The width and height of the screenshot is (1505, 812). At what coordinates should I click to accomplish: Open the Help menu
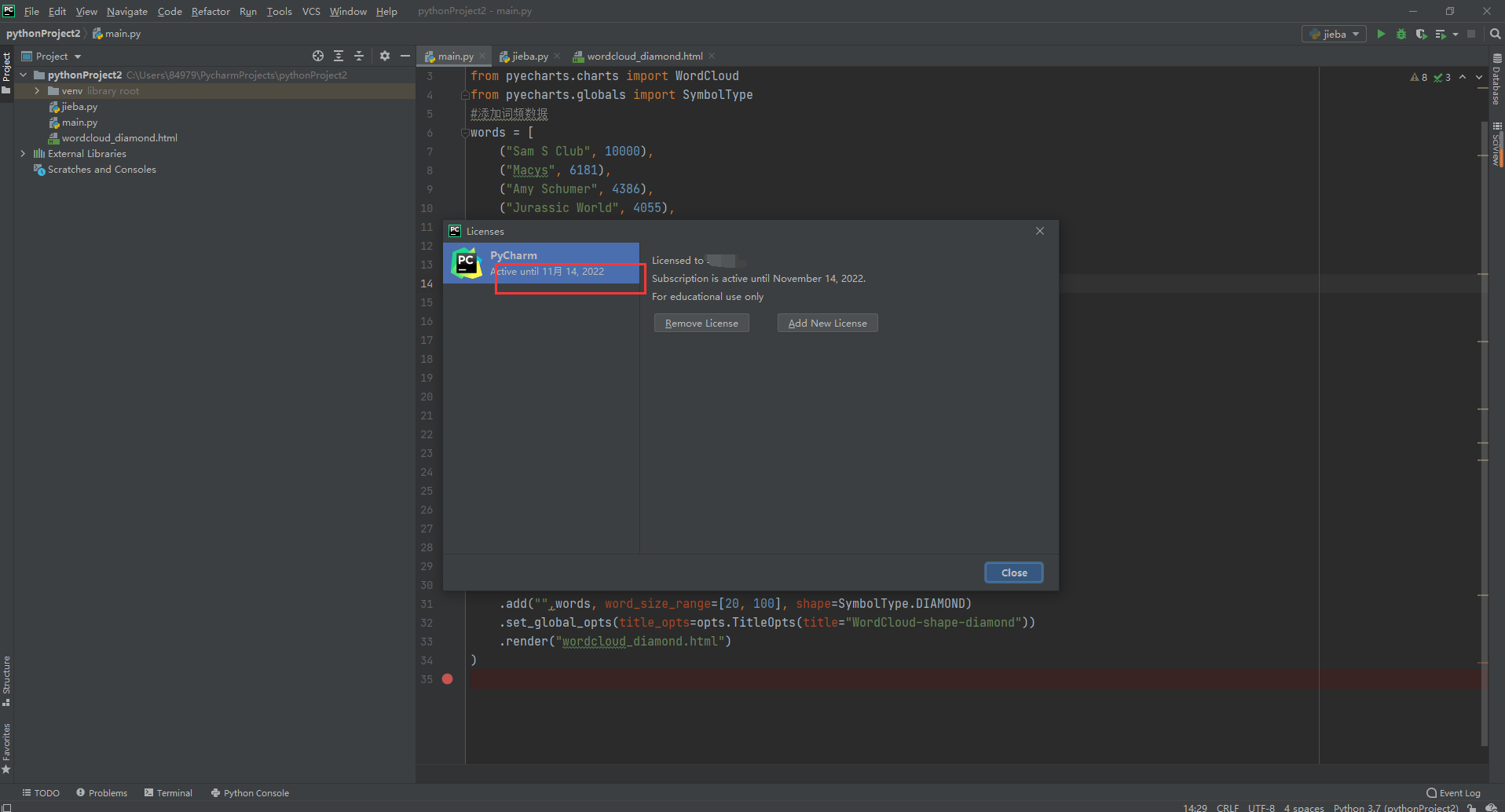coord(386,11)
